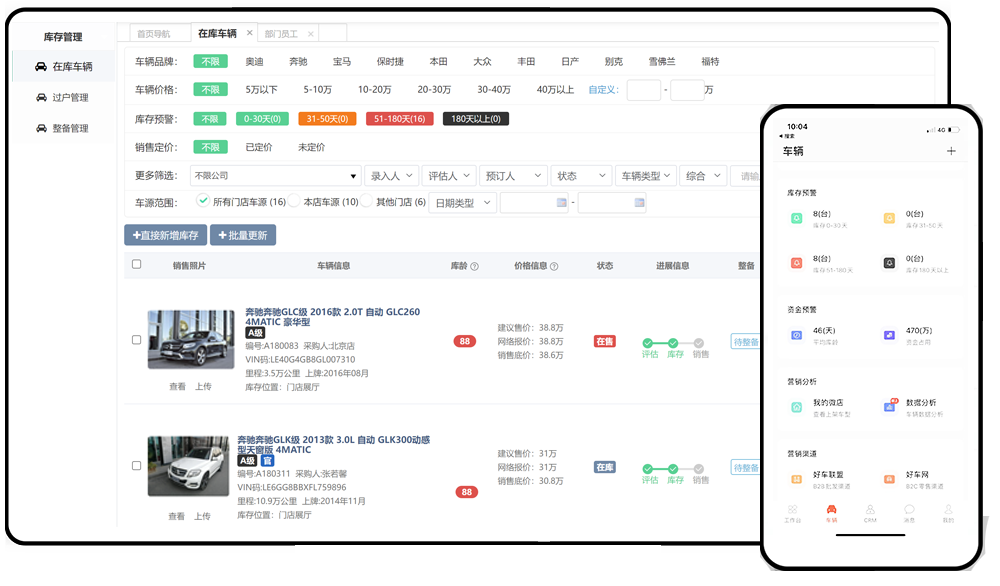Viewport: 1000px width, 586px height.
Task: Tap the yellow 库存31-50天 bell icon on phone
Action: (889, 219)
